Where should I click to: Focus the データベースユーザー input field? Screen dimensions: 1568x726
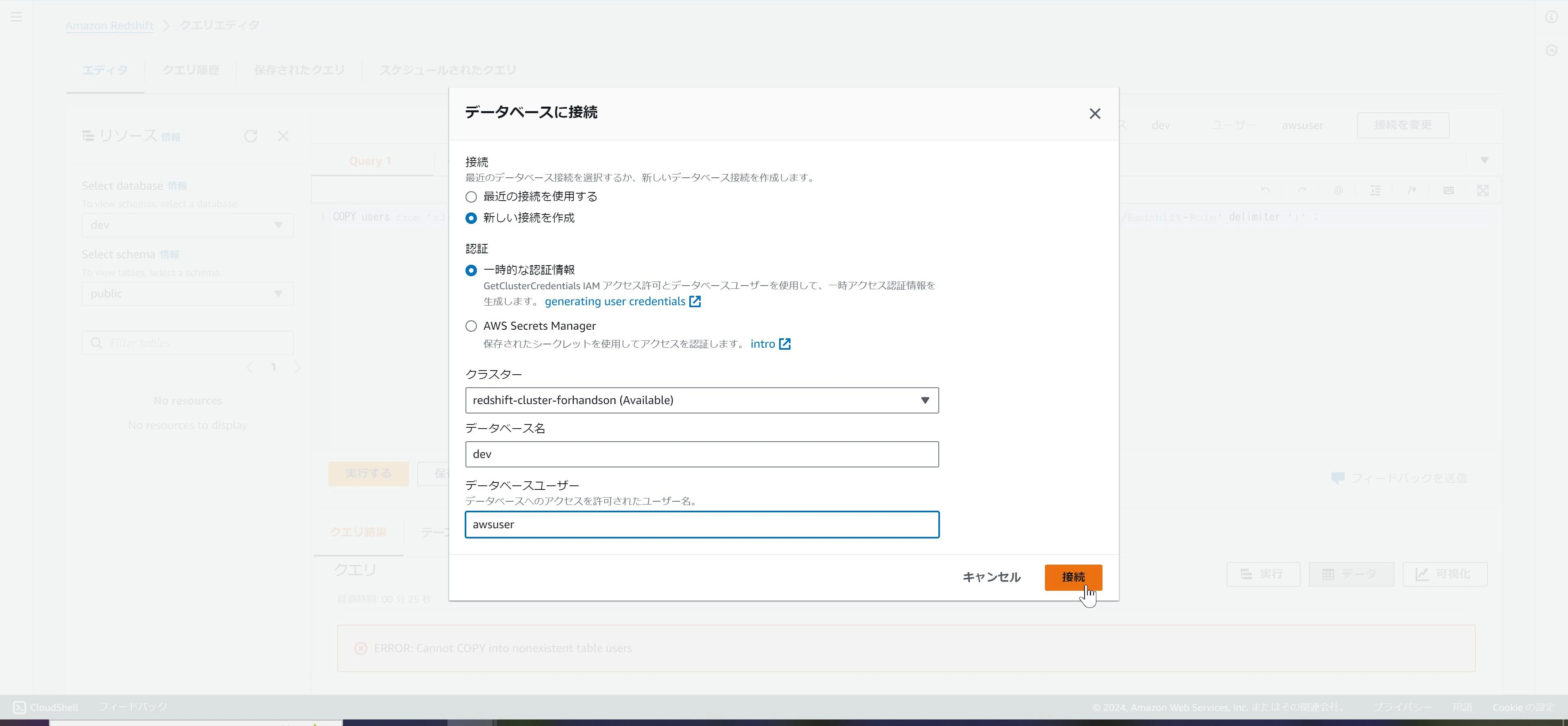point(702,525)
